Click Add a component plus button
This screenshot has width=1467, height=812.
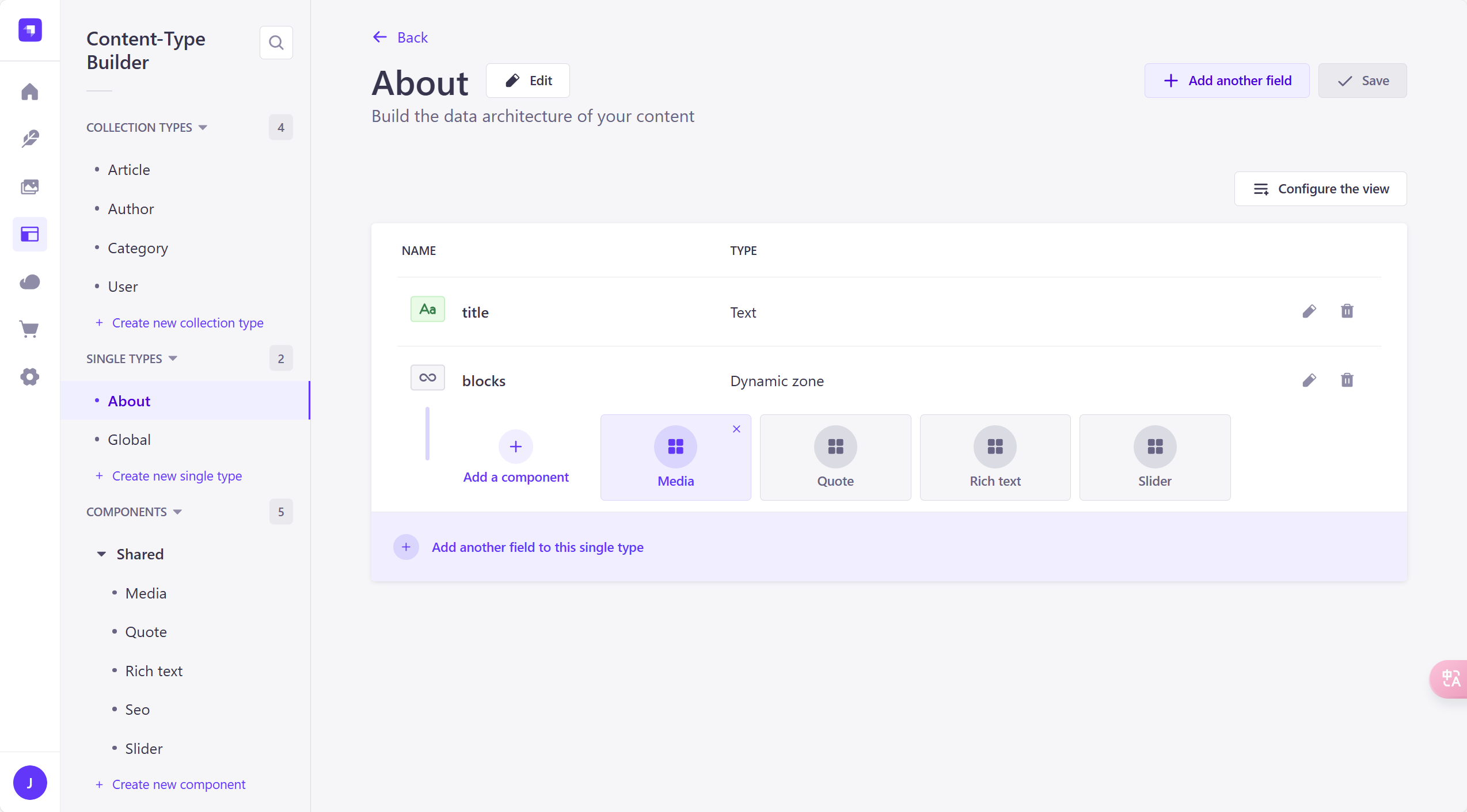pyautogui.click(x=515, y=447)
